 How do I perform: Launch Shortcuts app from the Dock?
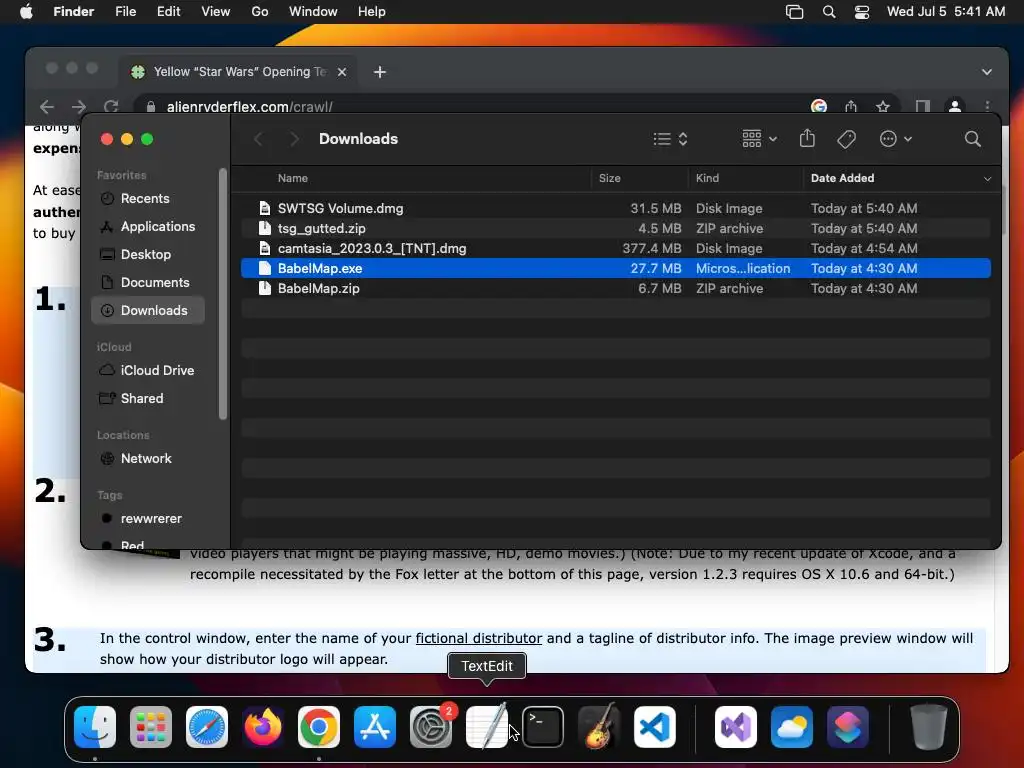click(x=848, y=727)
